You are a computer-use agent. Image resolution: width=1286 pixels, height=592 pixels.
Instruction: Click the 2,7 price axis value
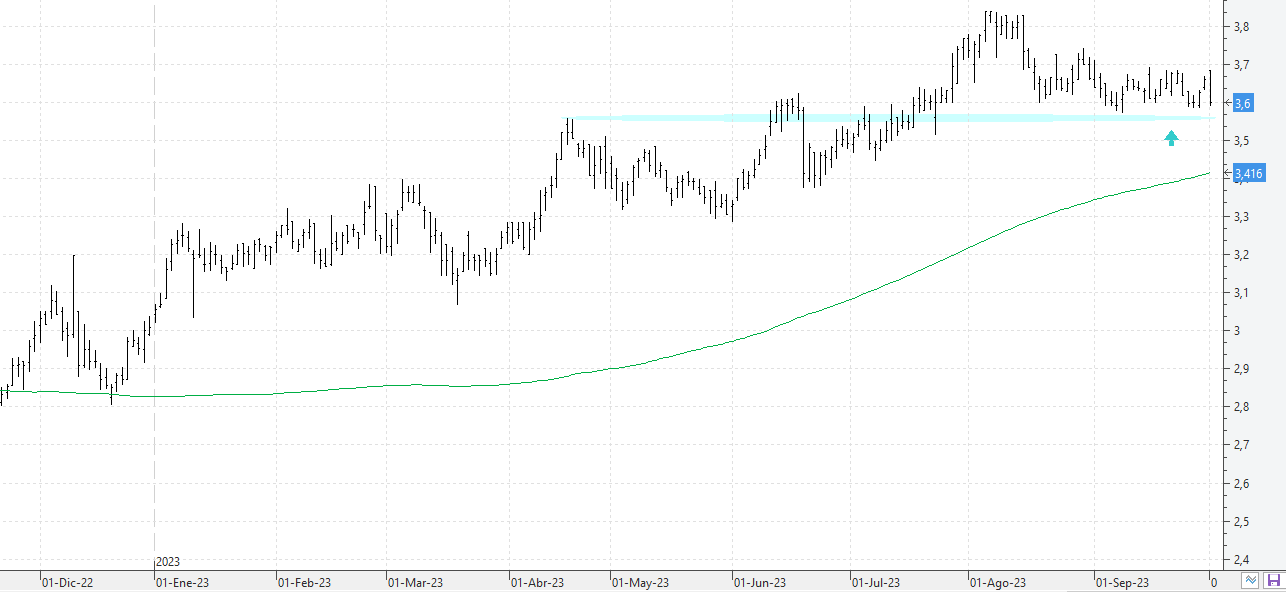point(1241,445)
